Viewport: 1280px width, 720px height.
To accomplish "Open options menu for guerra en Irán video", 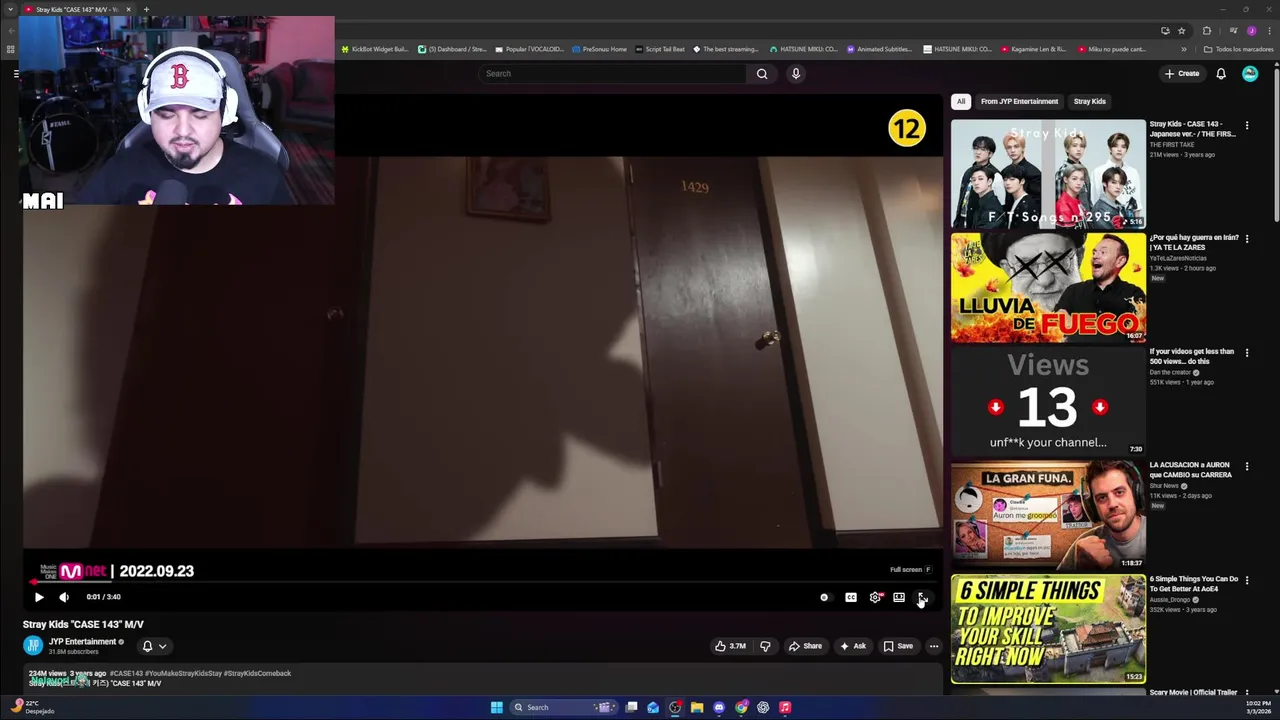I will tap(1247, 239).
